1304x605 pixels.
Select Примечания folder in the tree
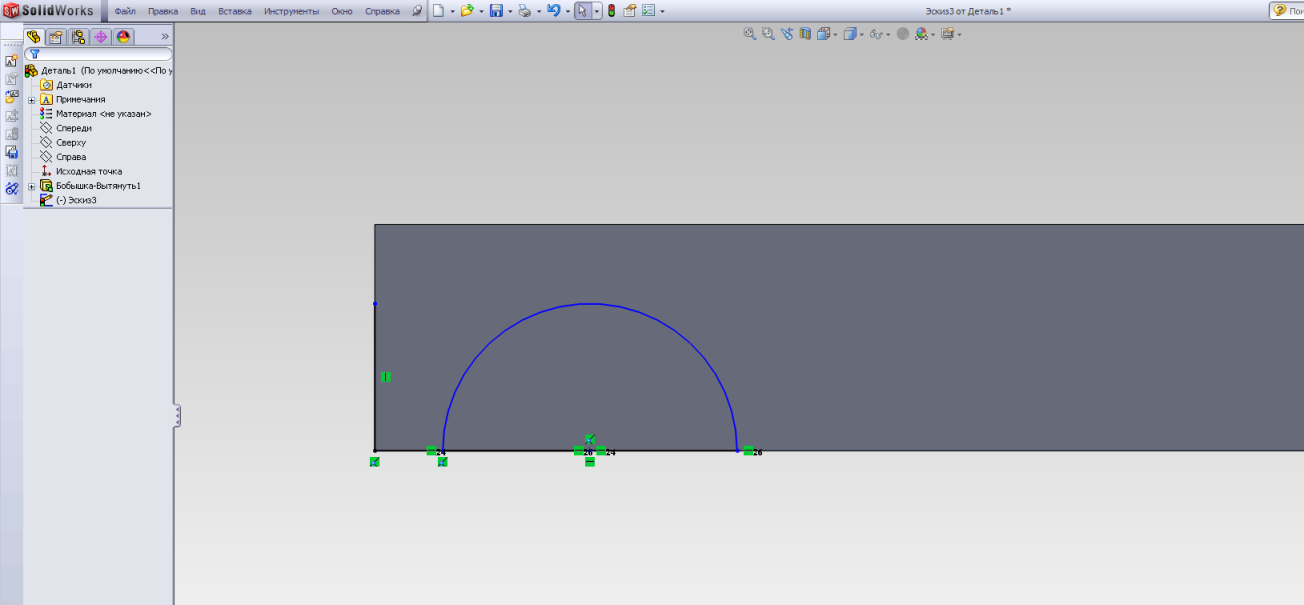tap(73, 100)
